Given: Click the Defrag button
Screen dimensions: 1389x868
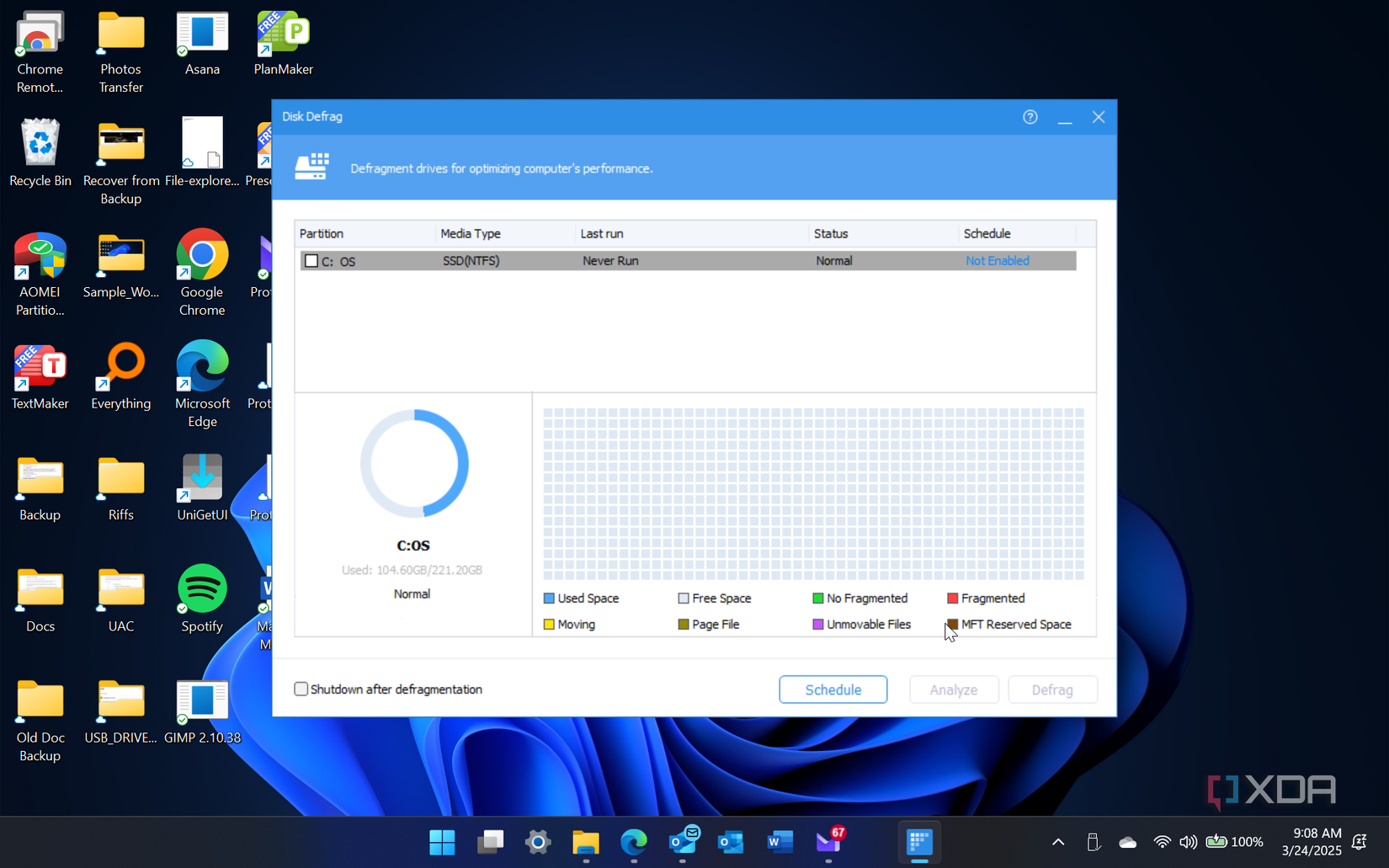Looking at the screenshot, I should [x=1052, y=690].
